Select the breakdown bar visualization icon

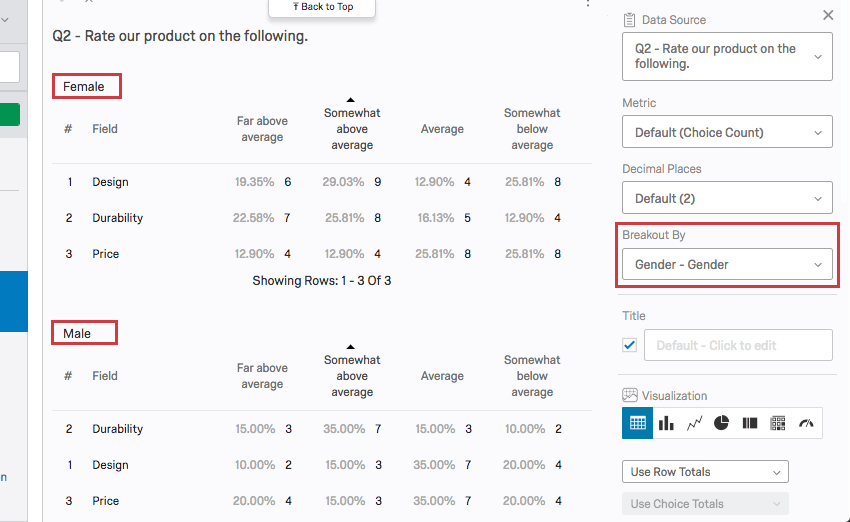click(750, 423)
